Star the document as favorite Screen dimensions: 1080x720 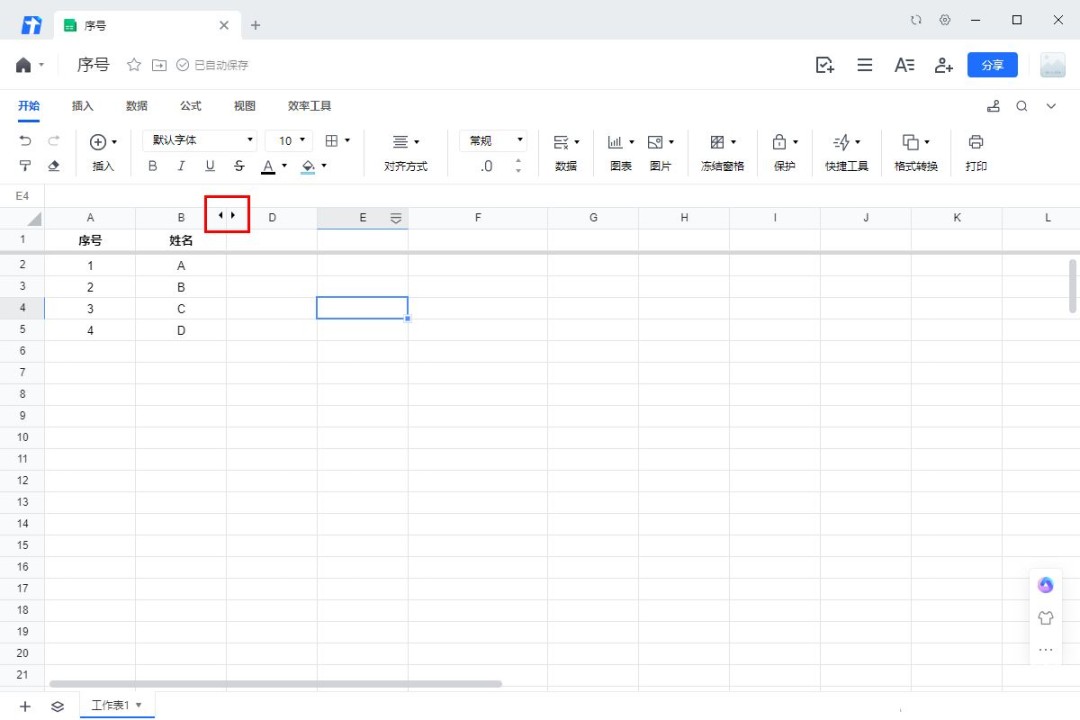134,65
